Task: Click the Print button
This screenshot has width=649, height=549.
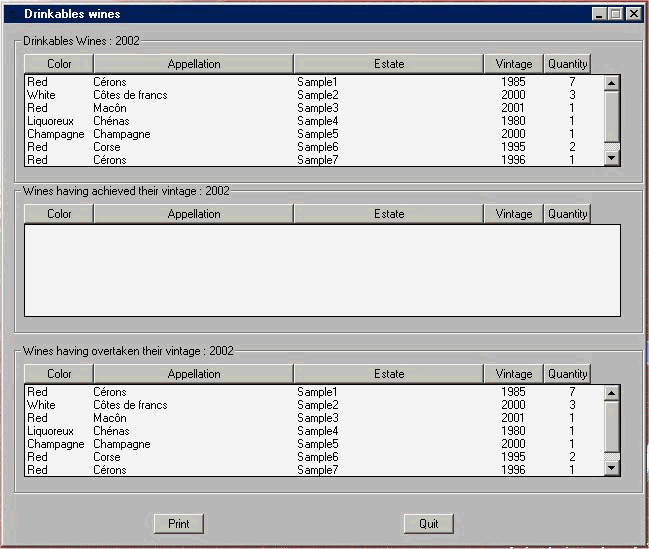Action: pyautogui.click(x=179, y=524)
